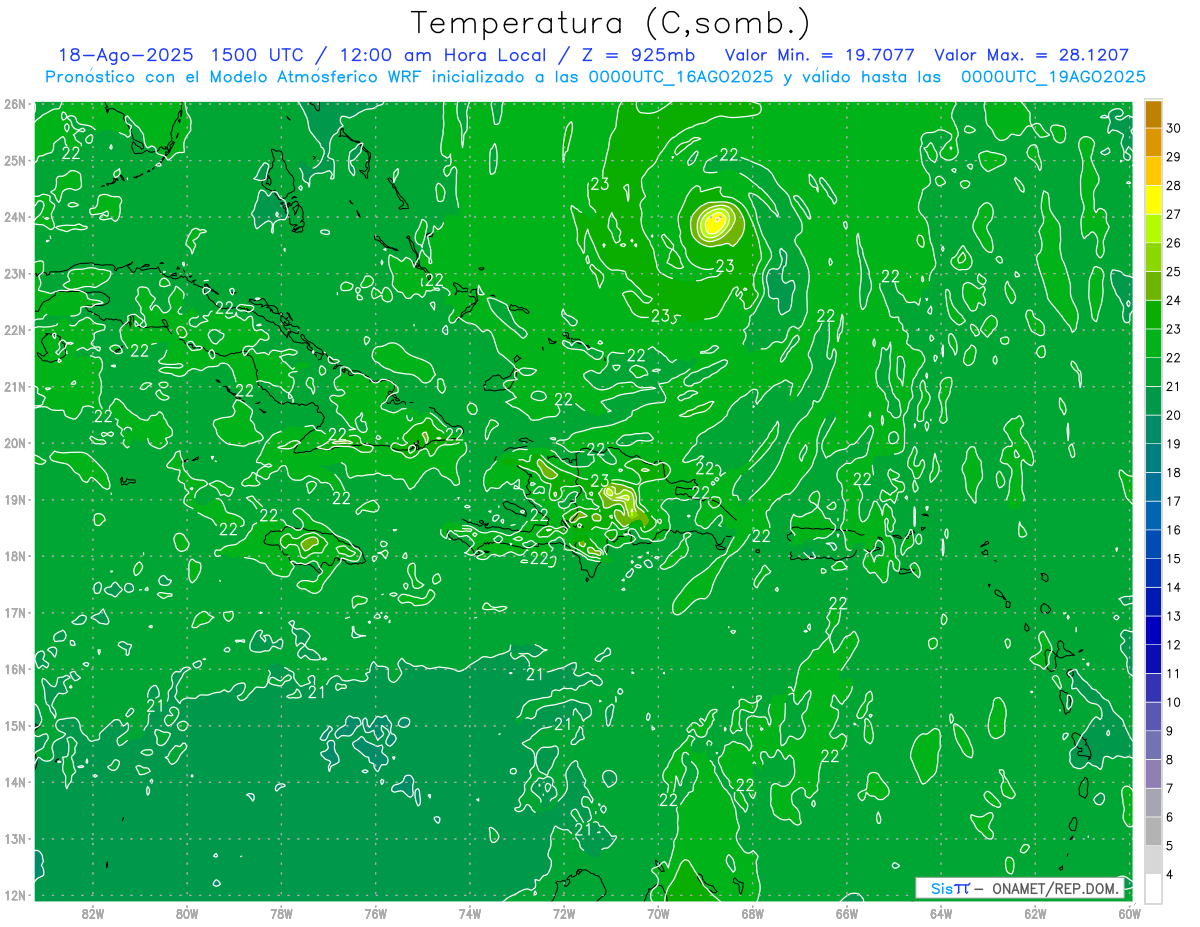Click the '74W' longitude axis label
Screen dimensions: 1200x927
(x=470, y=913)
